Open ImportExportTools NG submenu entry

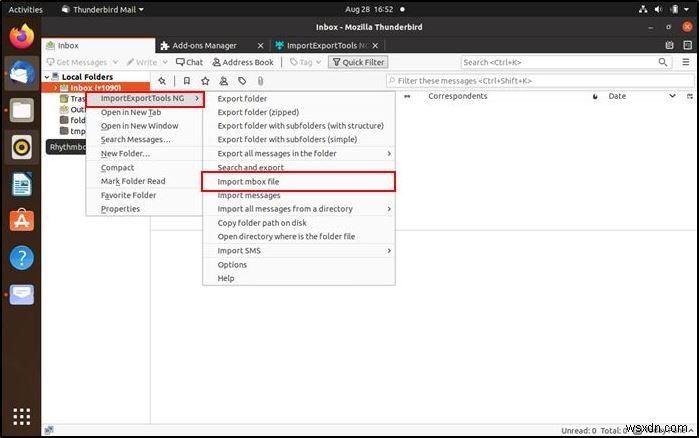point(145,98)
